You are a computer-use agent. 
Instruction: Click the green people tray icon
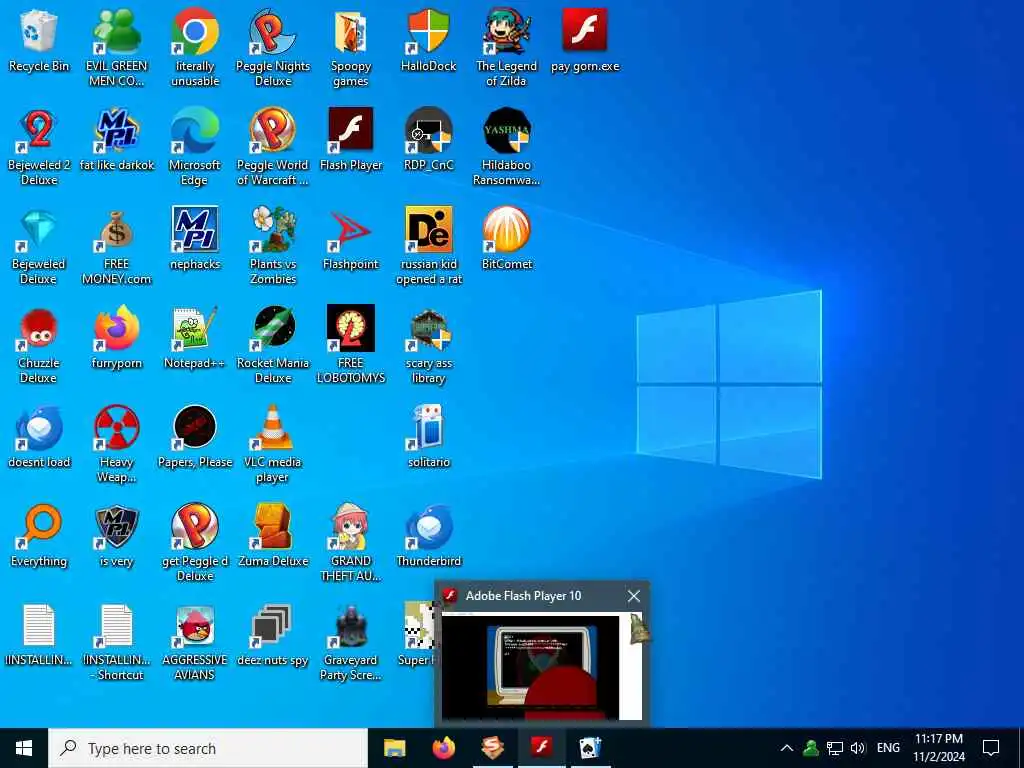point(811,748)
